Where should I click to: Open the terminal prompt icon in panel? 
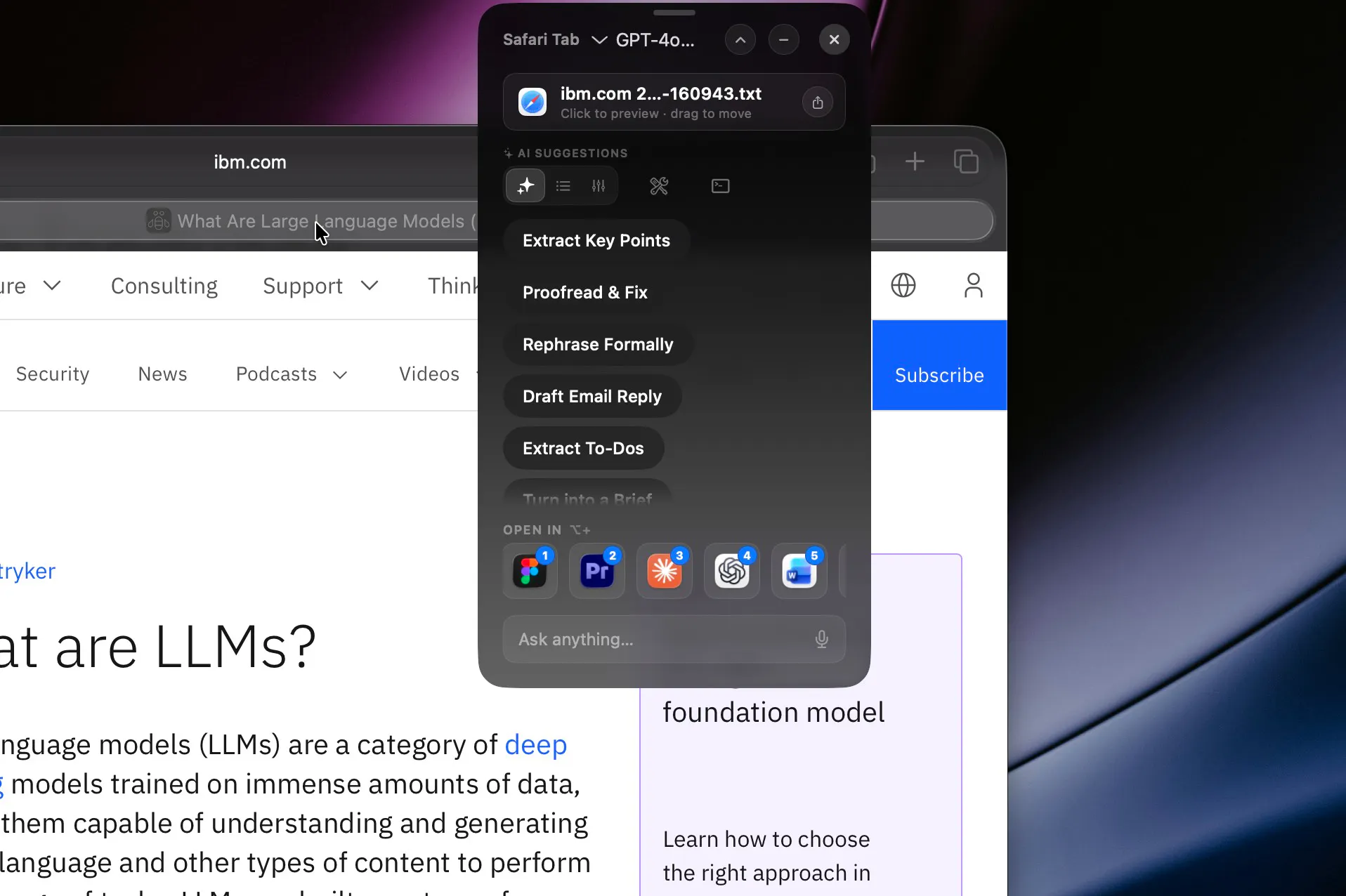coord(721,186)
